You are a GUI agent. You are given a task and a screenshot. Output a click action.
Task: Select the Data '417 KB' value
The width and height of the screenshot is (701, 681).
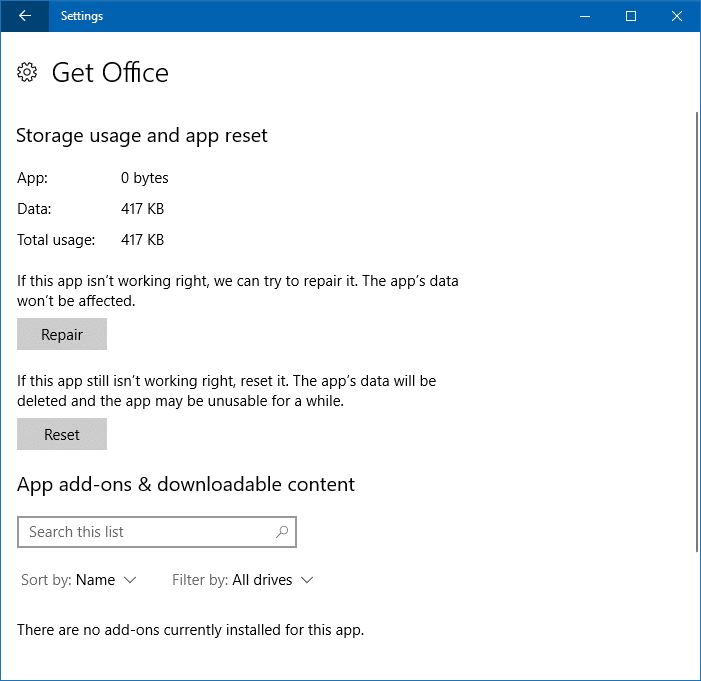click(142, 209)
